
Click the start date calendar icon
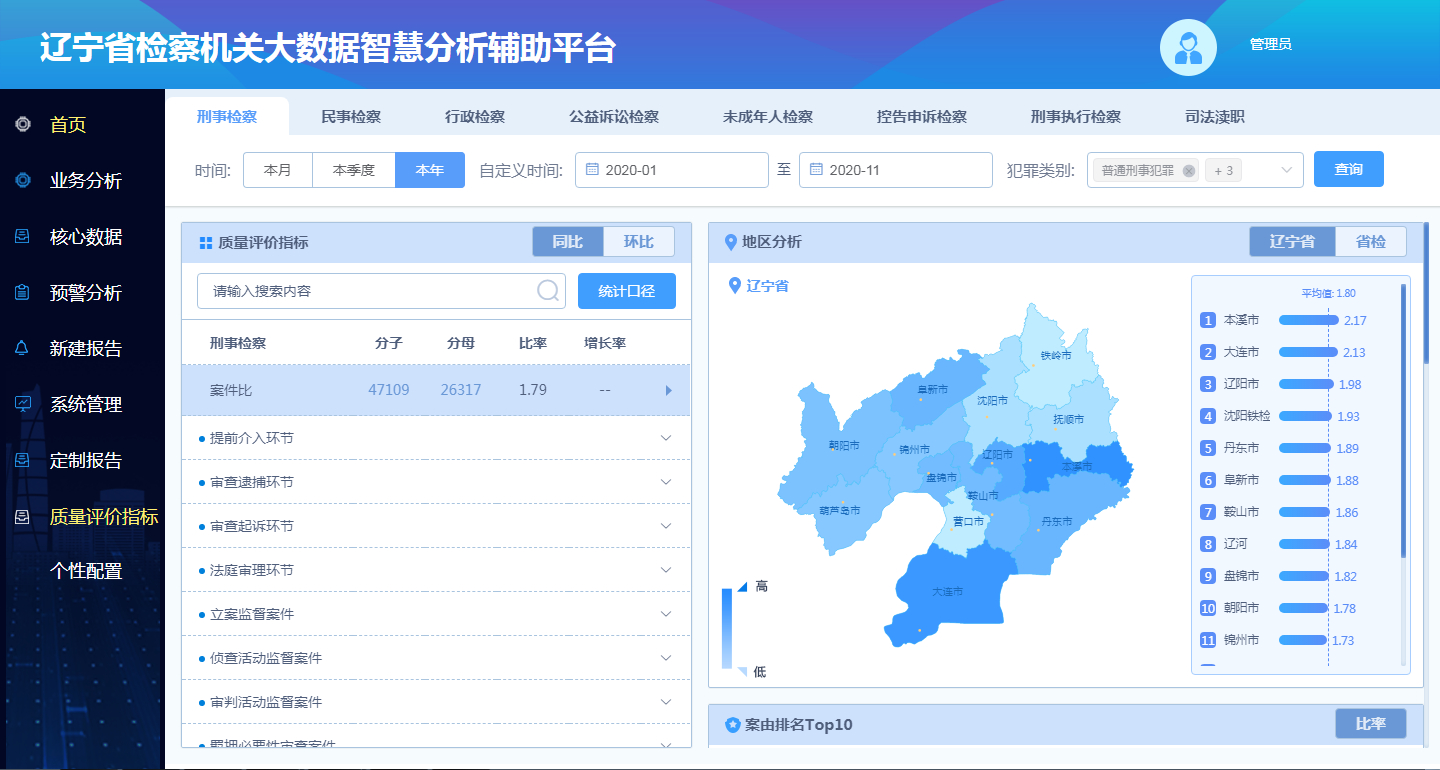click(592, 170)
